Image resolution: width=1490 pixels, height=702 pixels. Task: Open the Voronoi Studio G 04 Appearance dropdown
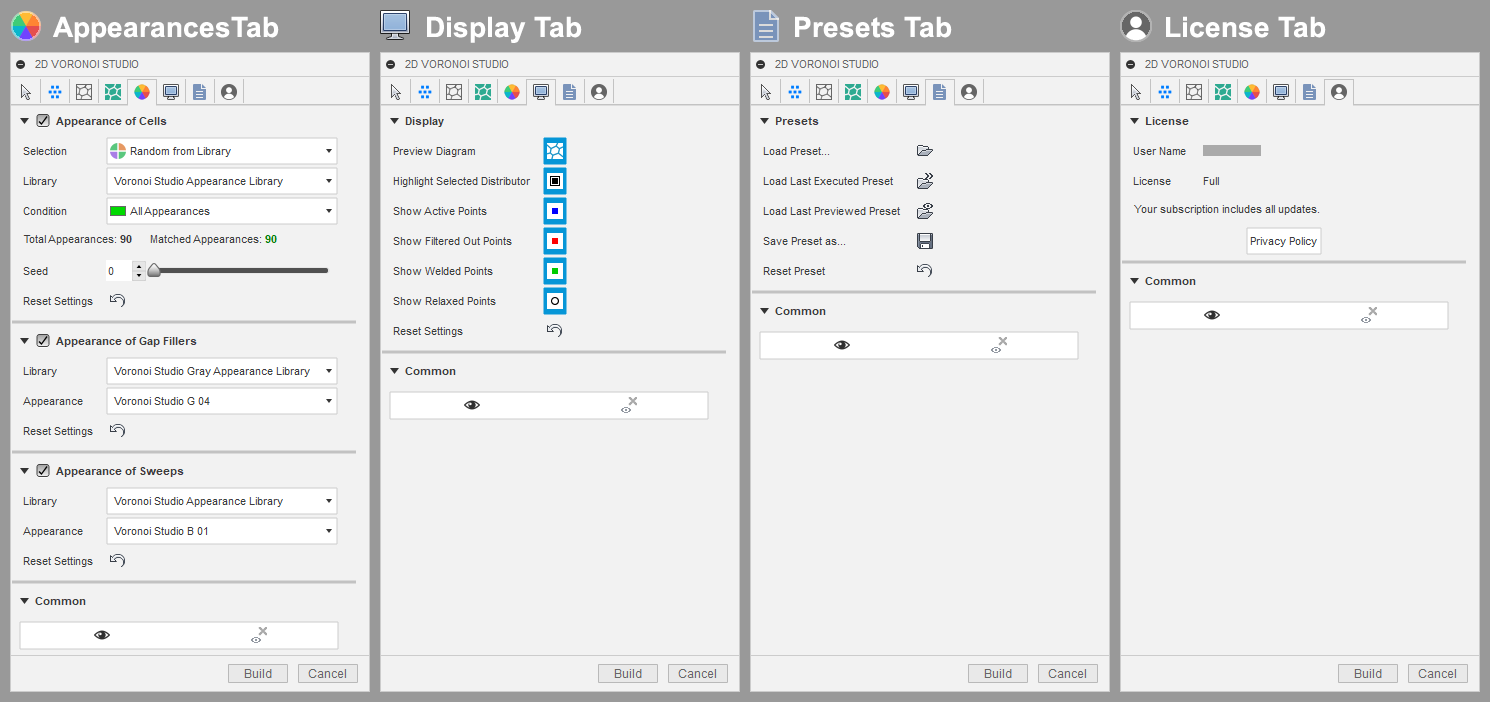click(x=221, y=401)
